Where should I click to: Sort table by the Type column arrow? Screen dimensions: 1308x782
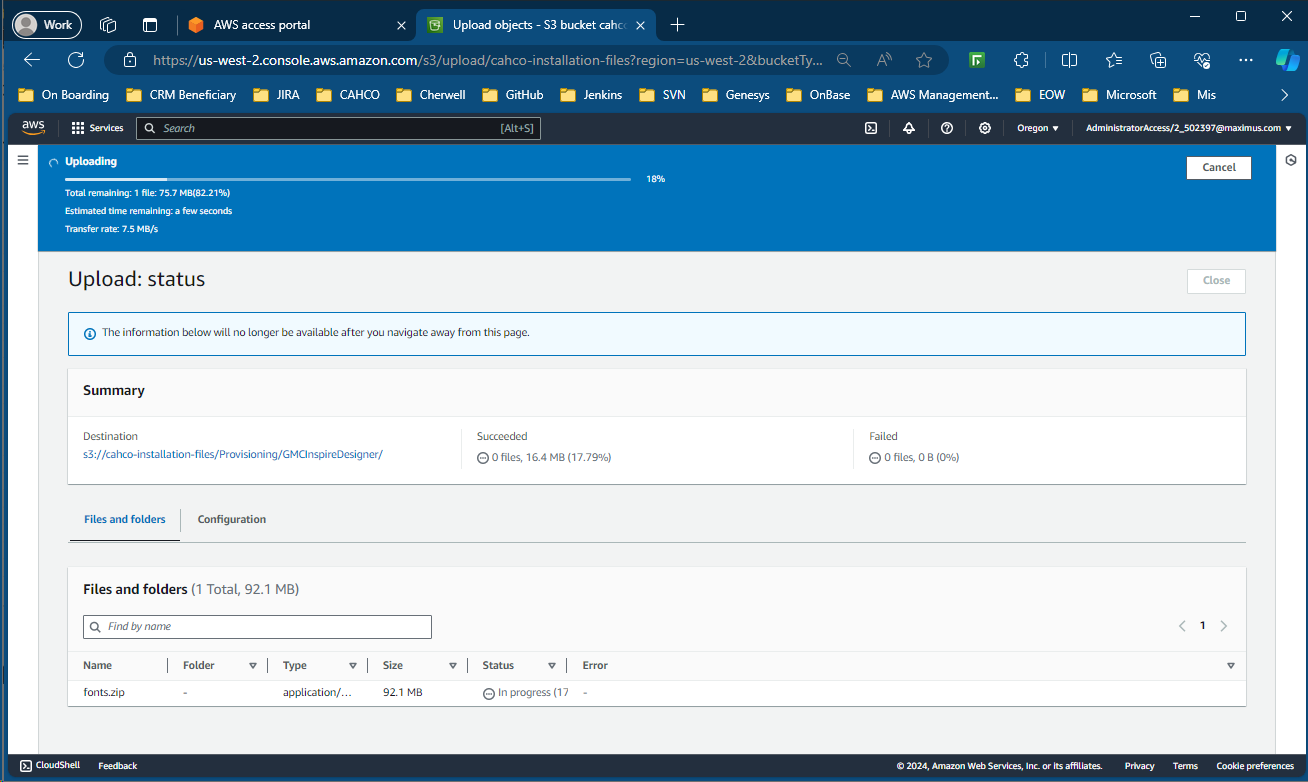click(x=353, y=666)
